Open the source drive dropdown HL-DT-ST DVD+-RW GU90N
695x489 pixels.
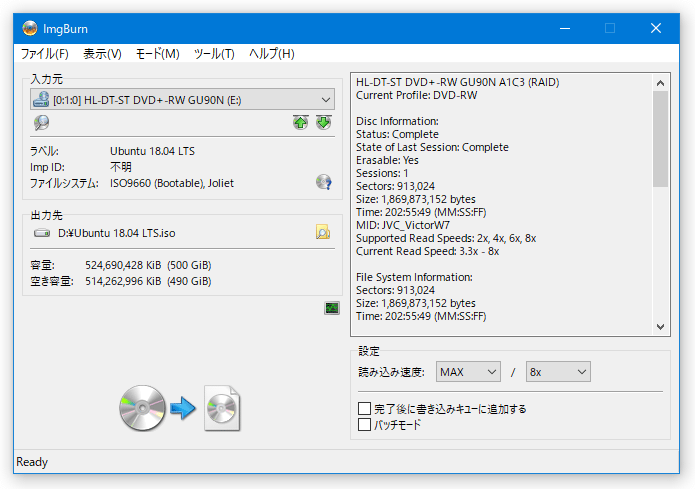(182, 100)
